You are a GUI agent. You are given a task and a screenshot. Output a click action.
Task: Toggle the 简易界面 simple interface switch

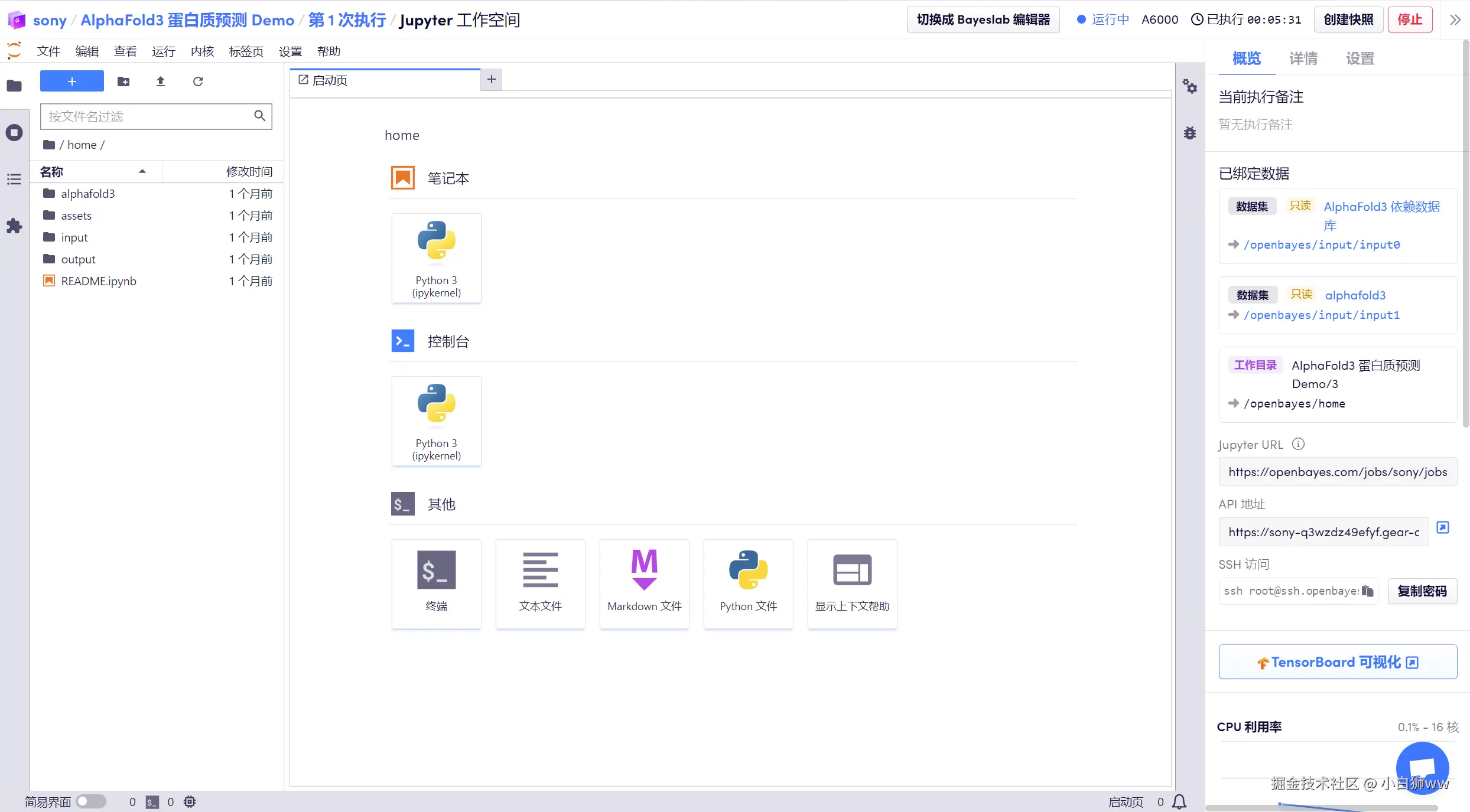pos(91,801)
